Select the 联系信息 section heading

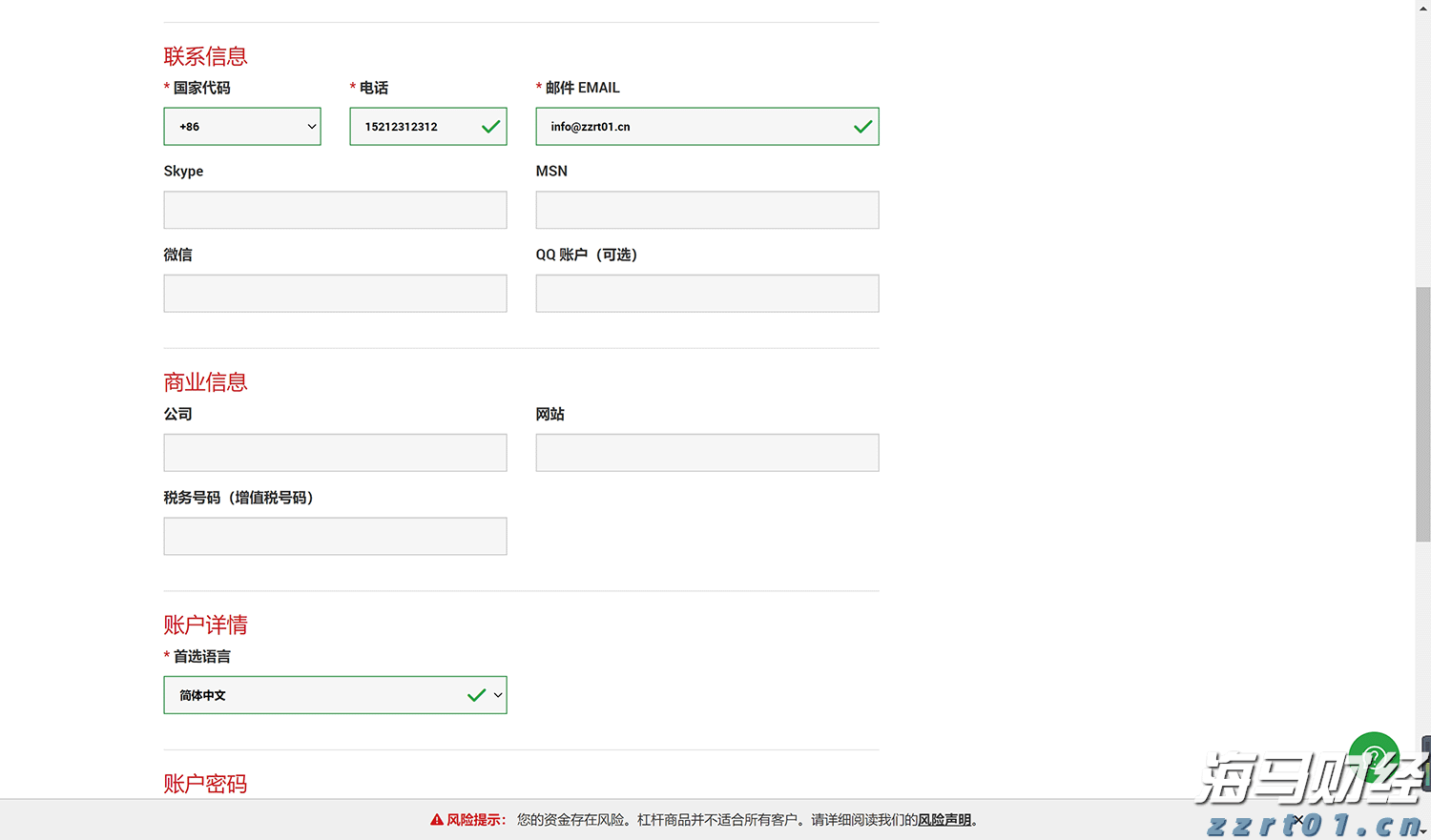[205, 55]
